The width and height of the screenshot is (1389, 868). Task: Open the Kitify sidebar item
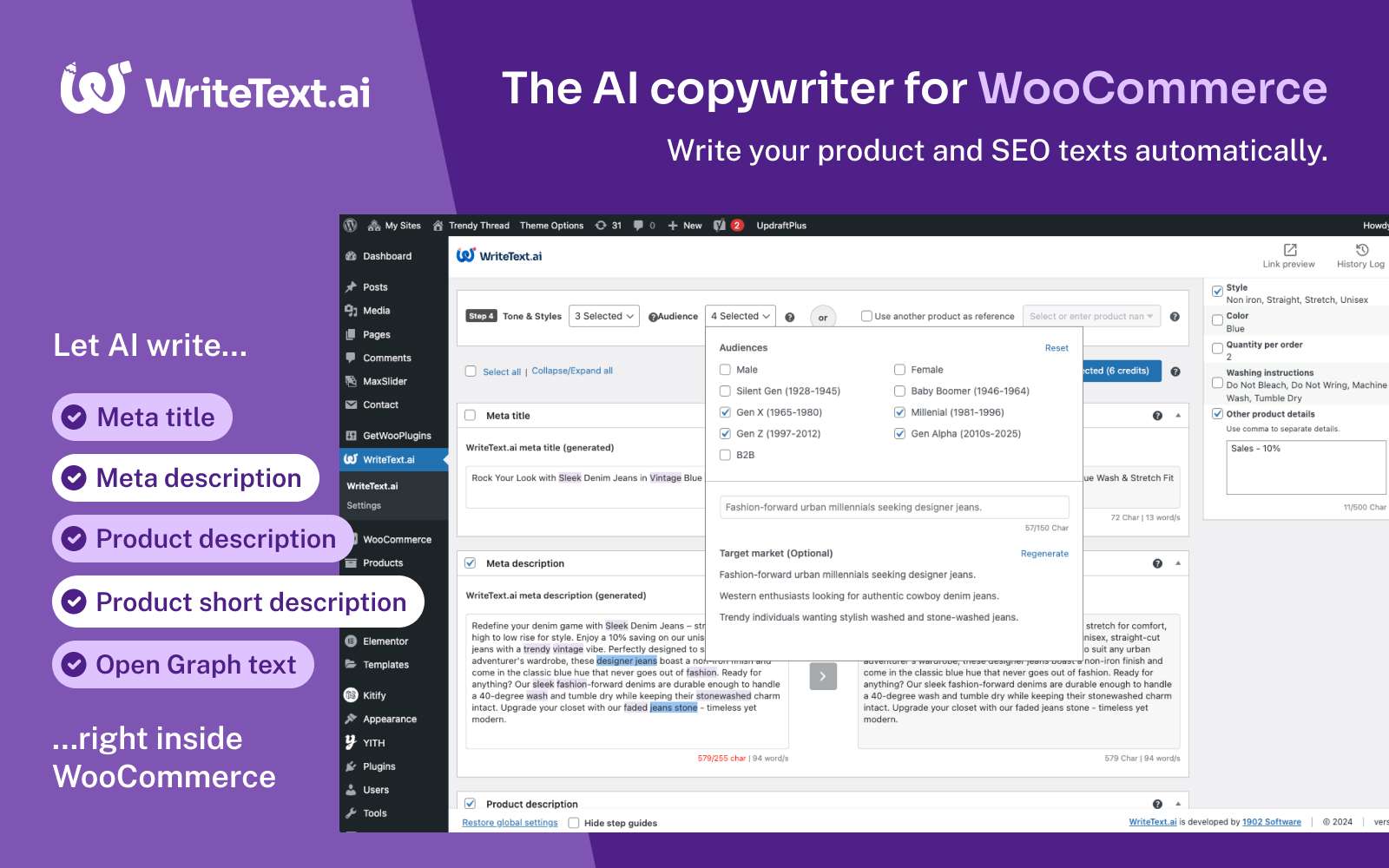coord(374,694)
